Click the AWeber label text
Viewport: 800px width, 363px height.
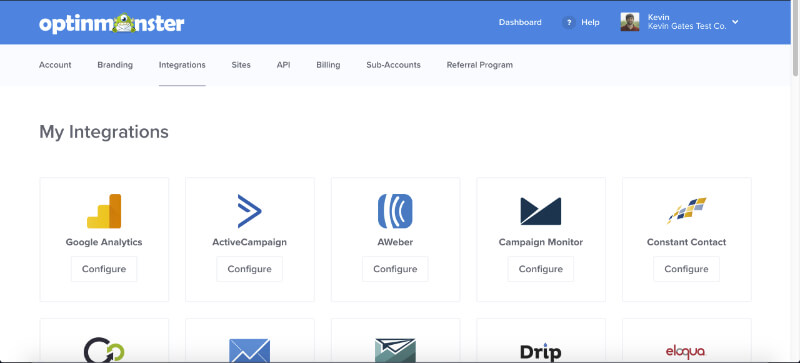point(395,242)
